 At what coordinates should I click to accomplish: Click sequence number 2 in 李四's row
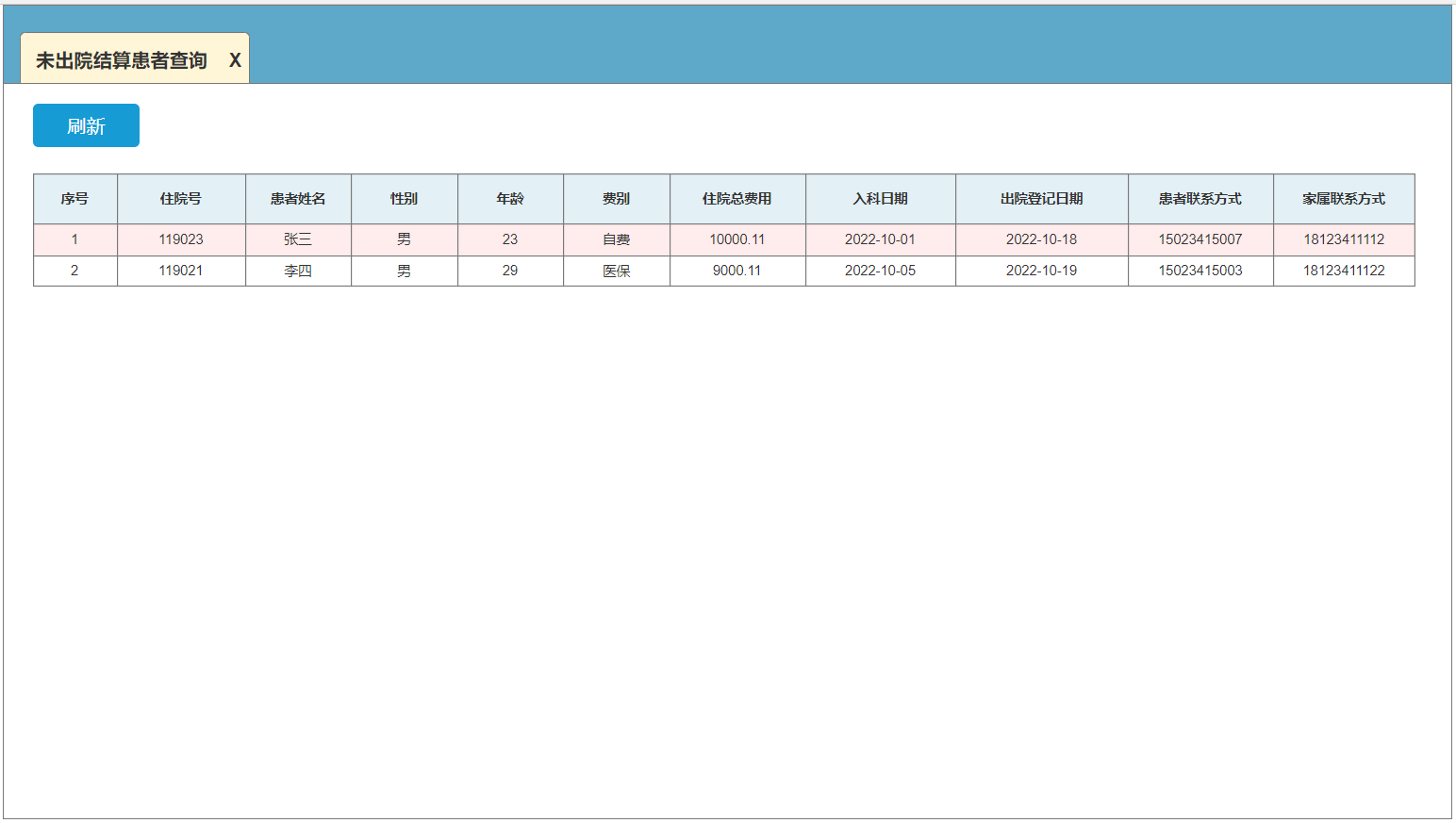pyautogui.click(x=75, y=271)
